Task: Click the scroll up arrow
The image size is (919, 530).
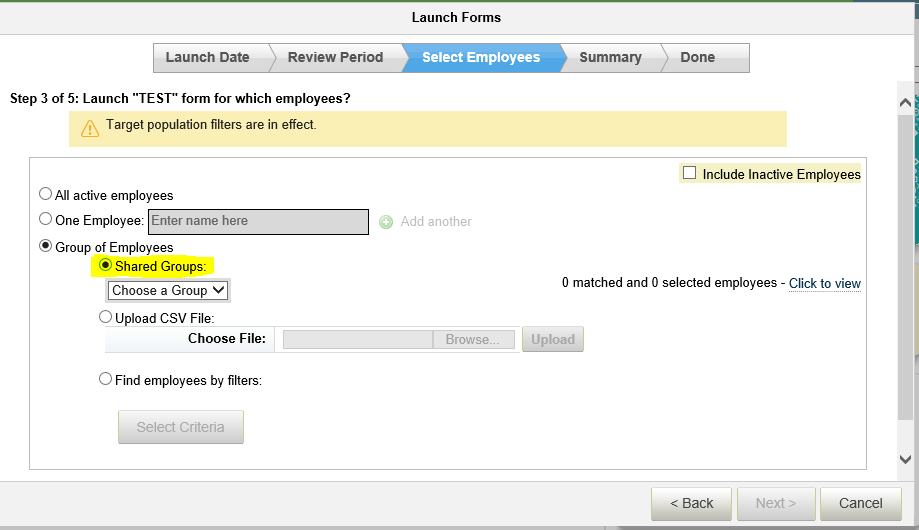Action: pos(905,103)
